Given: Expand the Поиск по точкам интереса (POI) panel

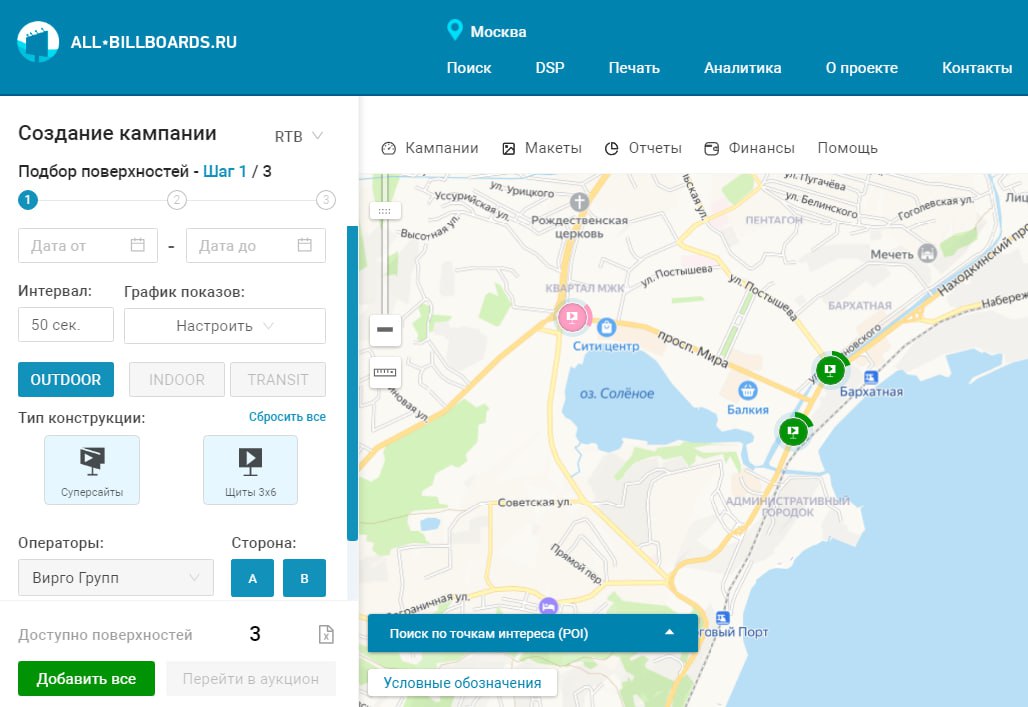Looking at the screenshot, I should [x=532, y=633].
